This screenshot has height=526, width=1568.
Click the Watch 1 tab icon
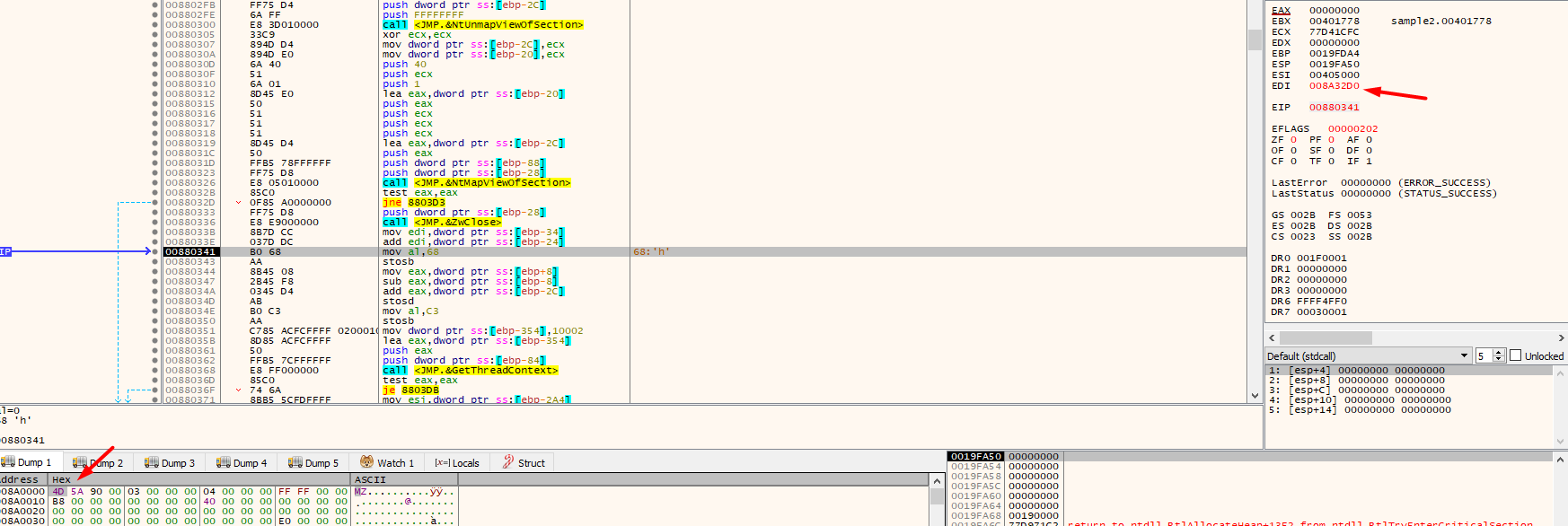366,462
